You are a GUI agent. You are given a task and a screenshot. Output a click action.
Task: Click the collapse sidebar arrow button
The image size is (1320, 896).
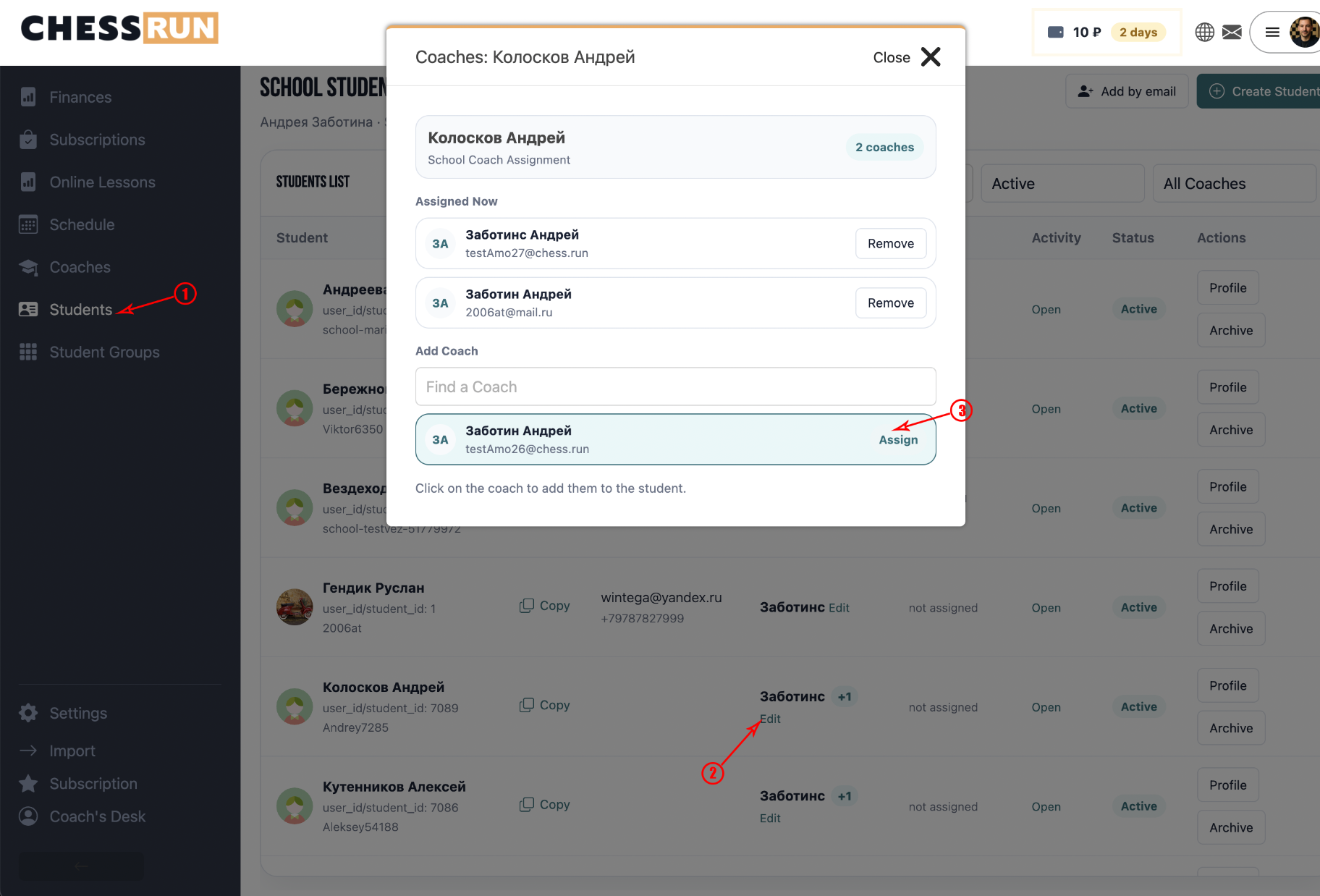click(81, 866)
